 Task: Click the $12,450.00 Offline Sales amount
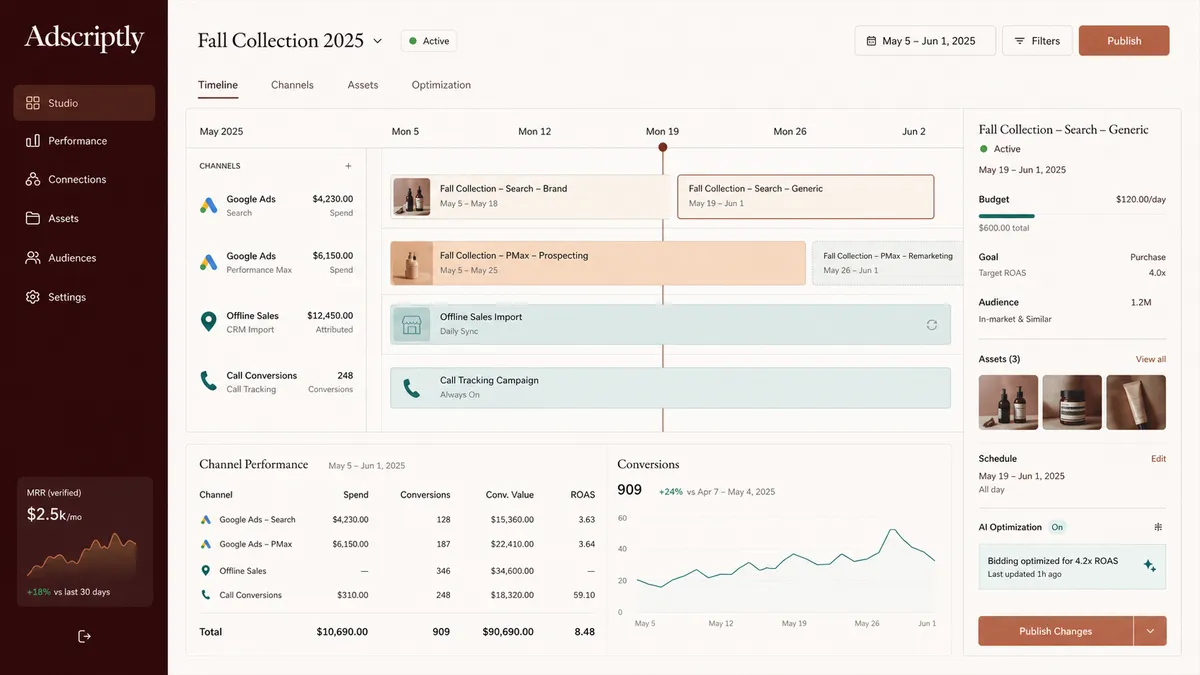click(x=330, y=315)
